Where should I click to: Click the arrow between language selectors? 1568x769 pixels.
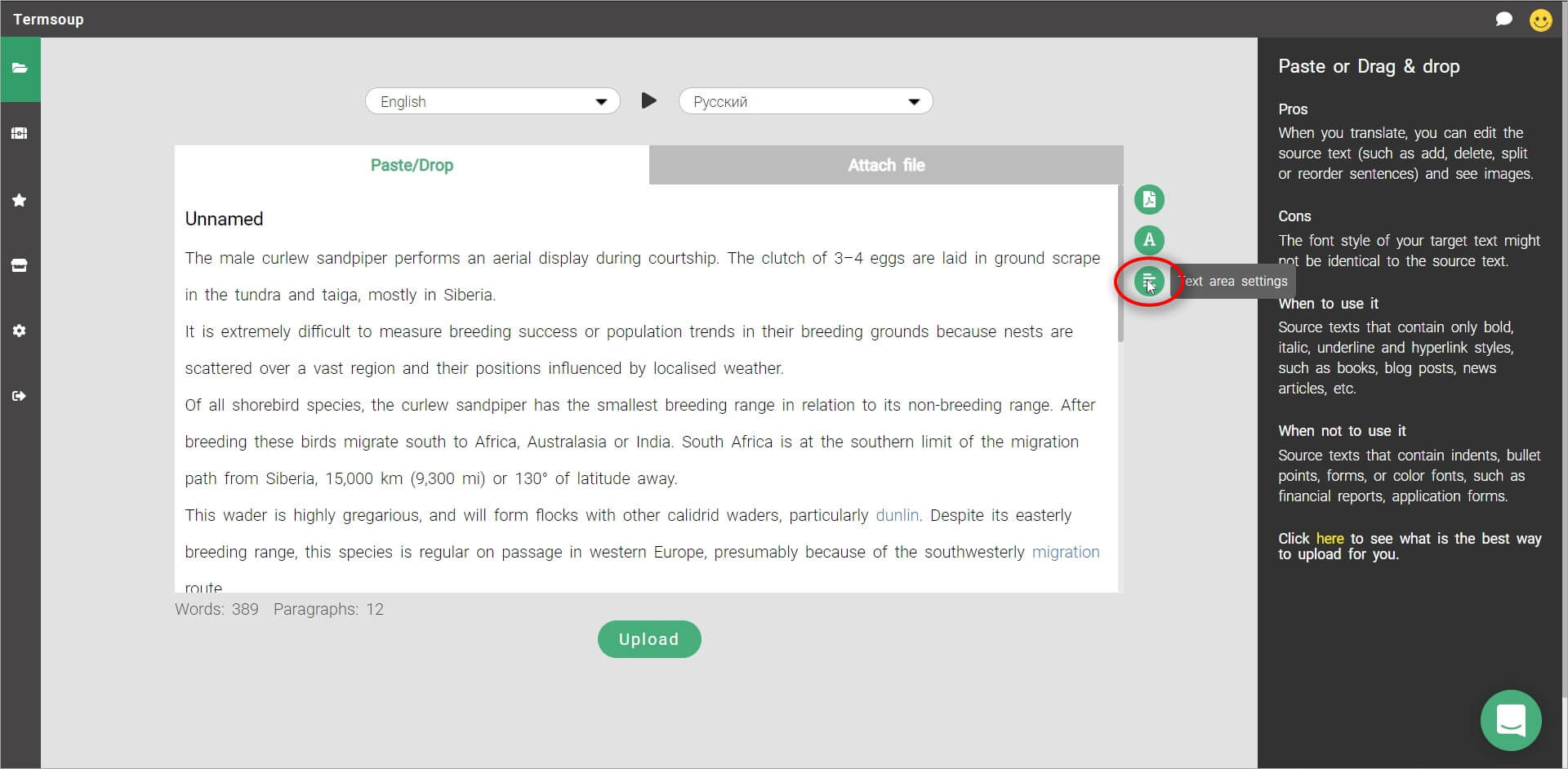648,100
